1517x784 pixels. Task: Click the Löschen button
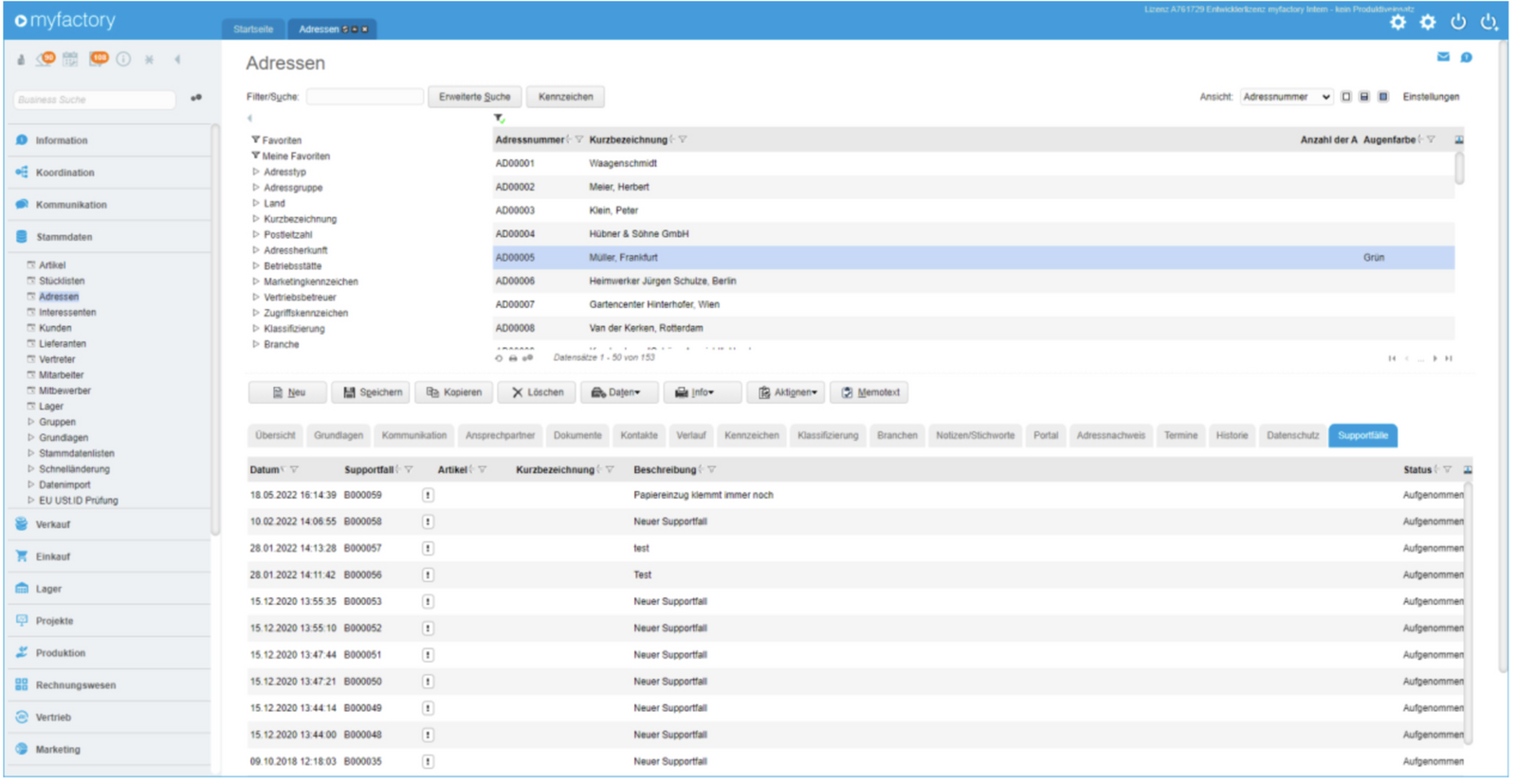tap(537, 392)
